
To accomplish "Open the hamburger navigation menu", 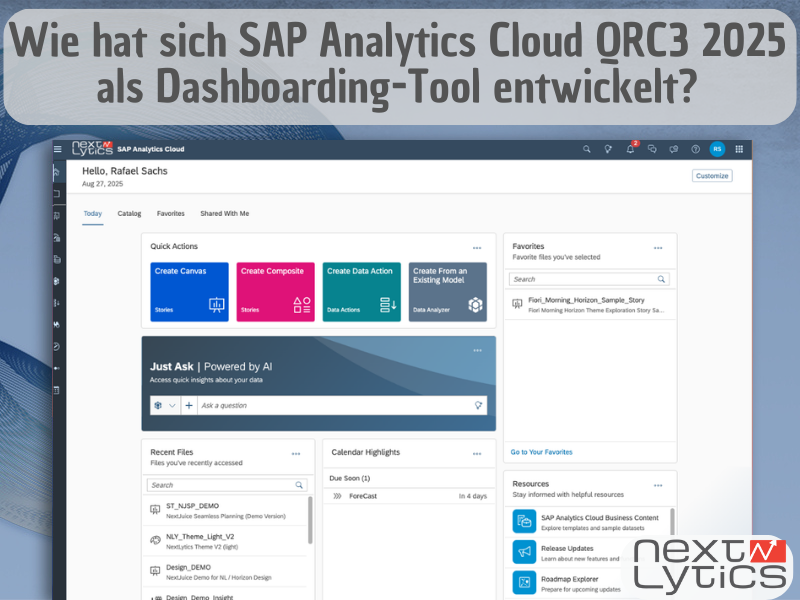I will 58,149.
